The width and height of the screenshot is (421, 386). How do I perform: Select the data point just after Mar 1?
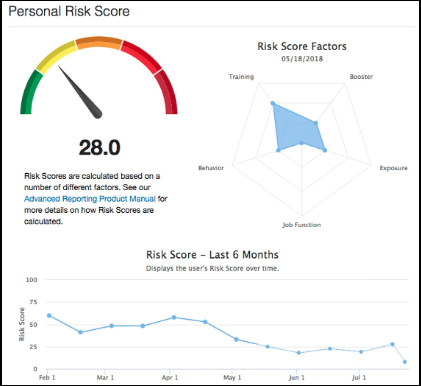click(x=112, y=326)
